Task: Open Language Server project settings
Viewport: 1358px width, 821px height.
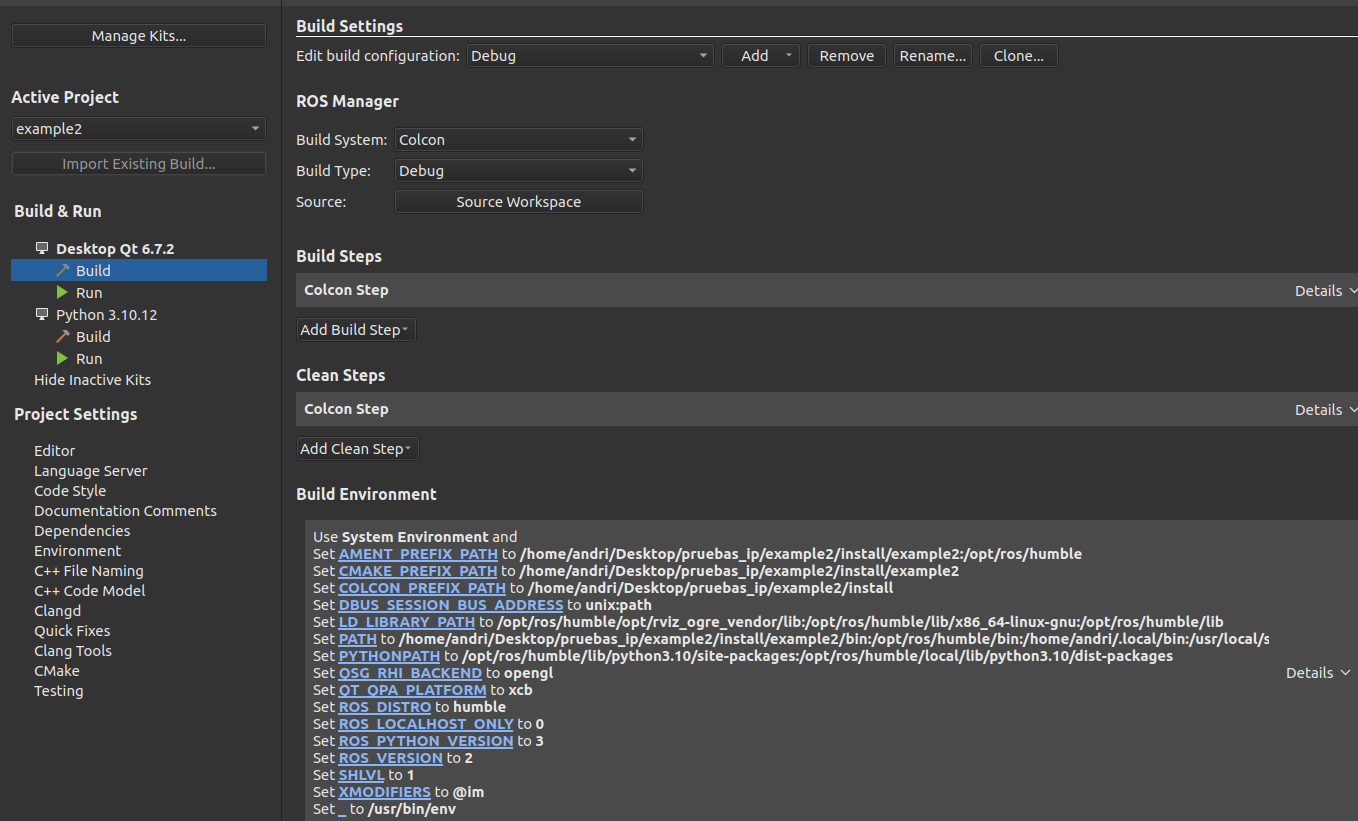Action: click(x=90, y=471)
